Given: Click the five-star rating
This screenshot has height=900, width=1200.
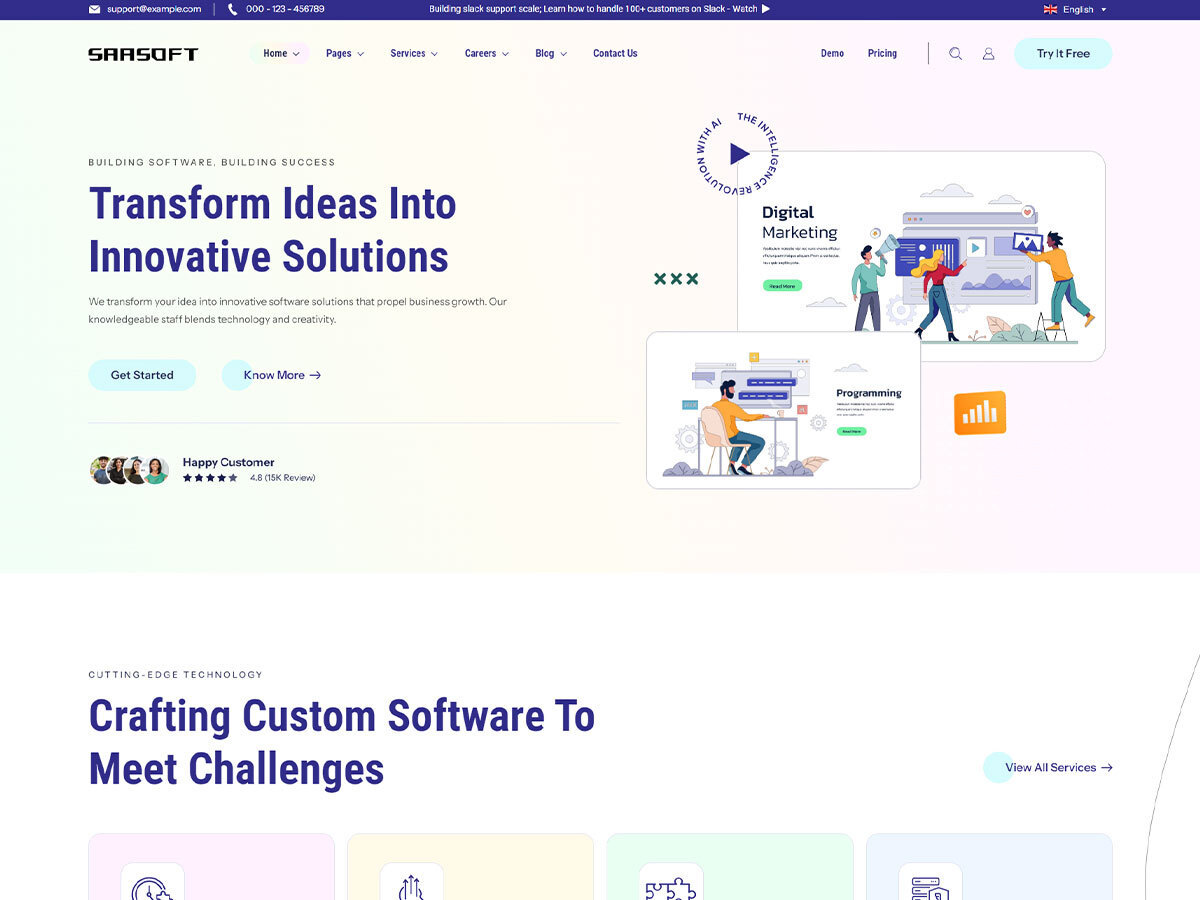Looking at the screenshot, I should [x=210, y=478].
